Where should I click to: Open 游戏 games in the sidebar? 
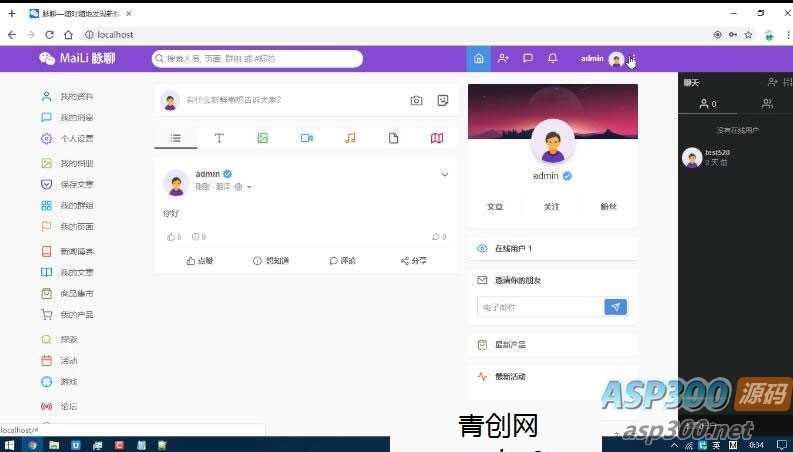point(60,382)
